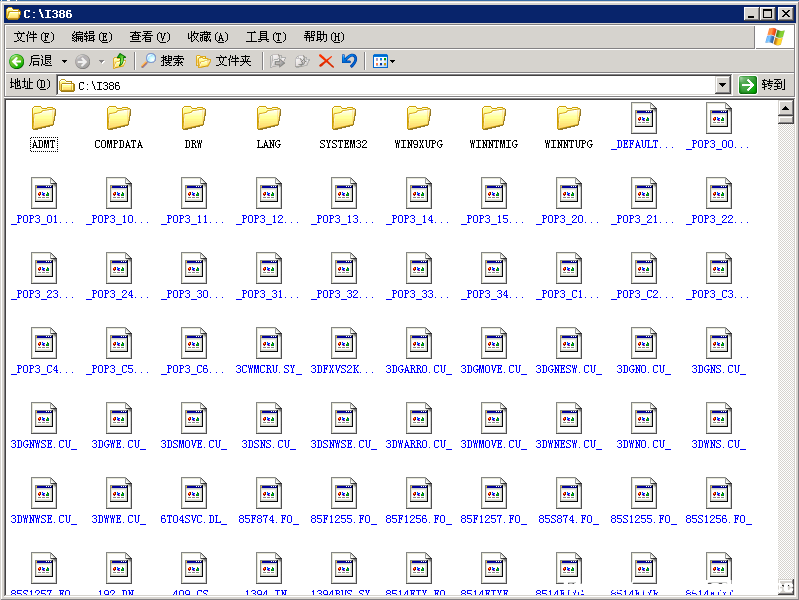Open the 工具(T) menu

(x=265, y=37)
